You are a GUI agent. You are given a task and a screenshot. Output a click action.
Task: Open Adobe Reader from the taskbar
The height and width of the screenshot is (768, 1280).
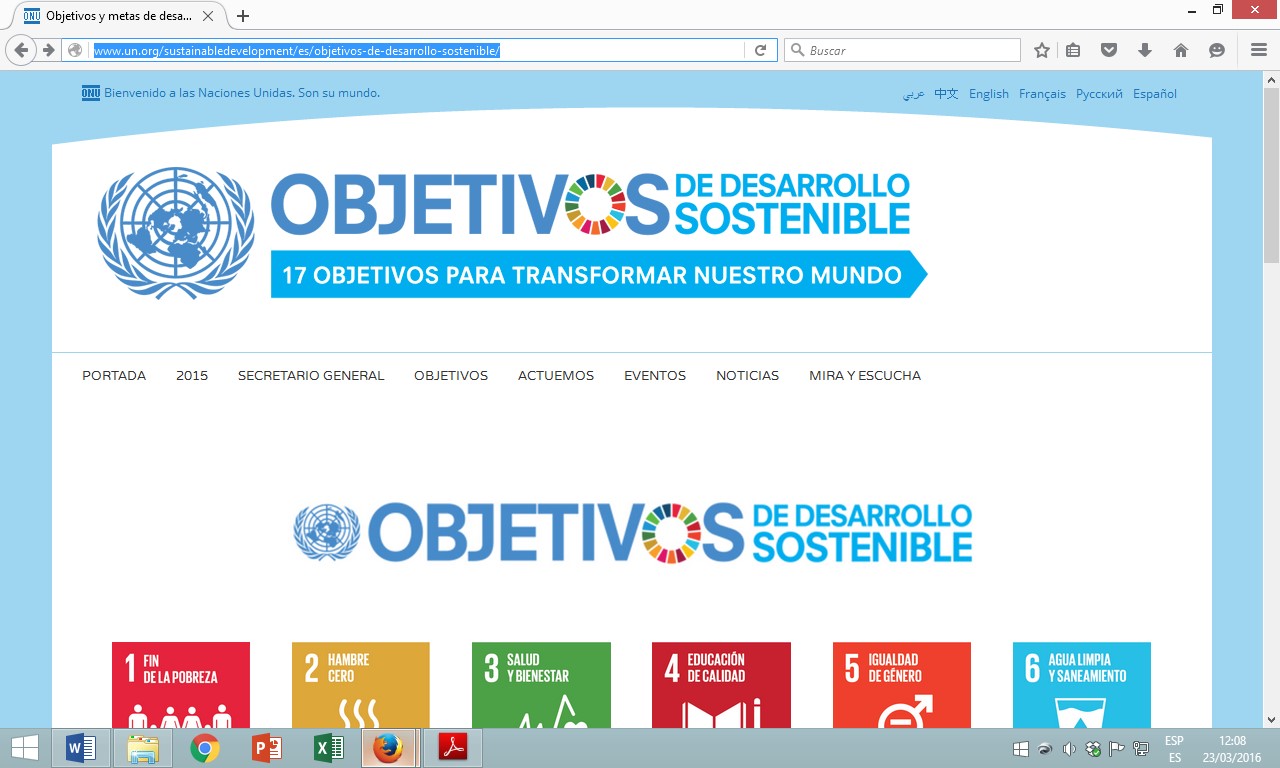click(452, 748)
